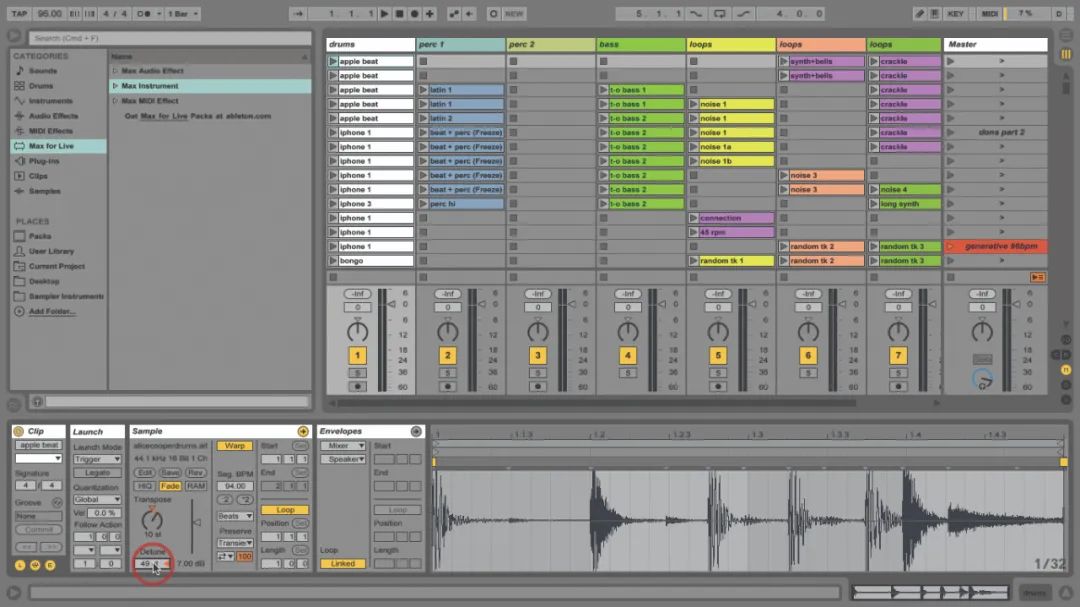This screenshot has height=607, width=1080.
Task: Expand the Max Audio Effect folder
Action: coord(116,71)
